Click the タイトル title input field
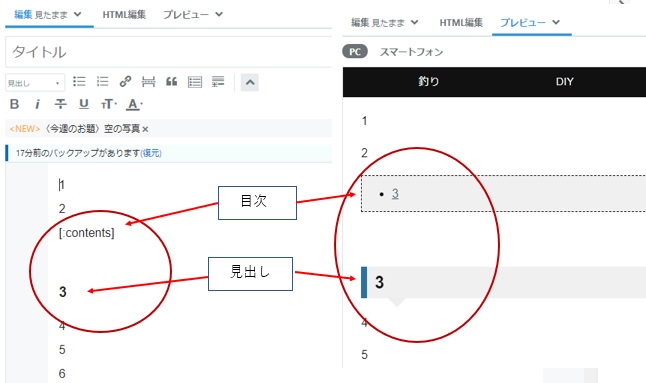This screenshot has height=383, width=646. tap(169, 52)
